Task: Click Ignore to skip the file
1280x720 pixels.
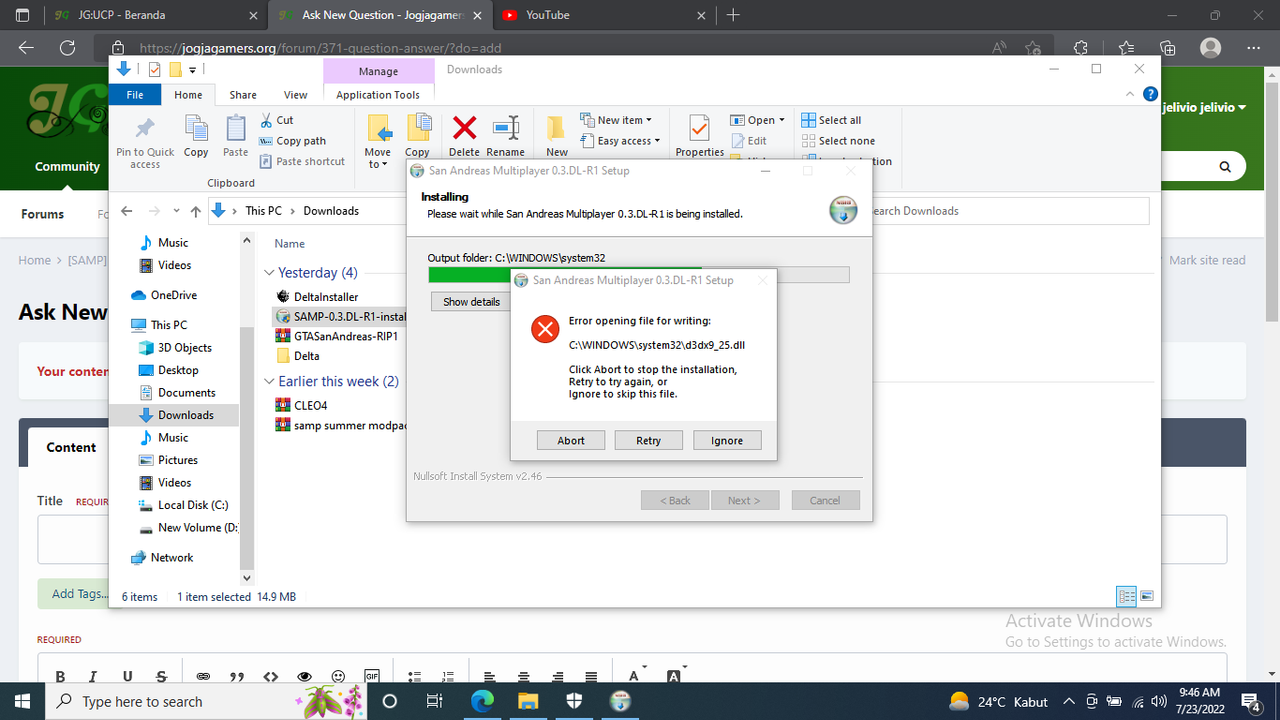Action: [x=727, y=440]
